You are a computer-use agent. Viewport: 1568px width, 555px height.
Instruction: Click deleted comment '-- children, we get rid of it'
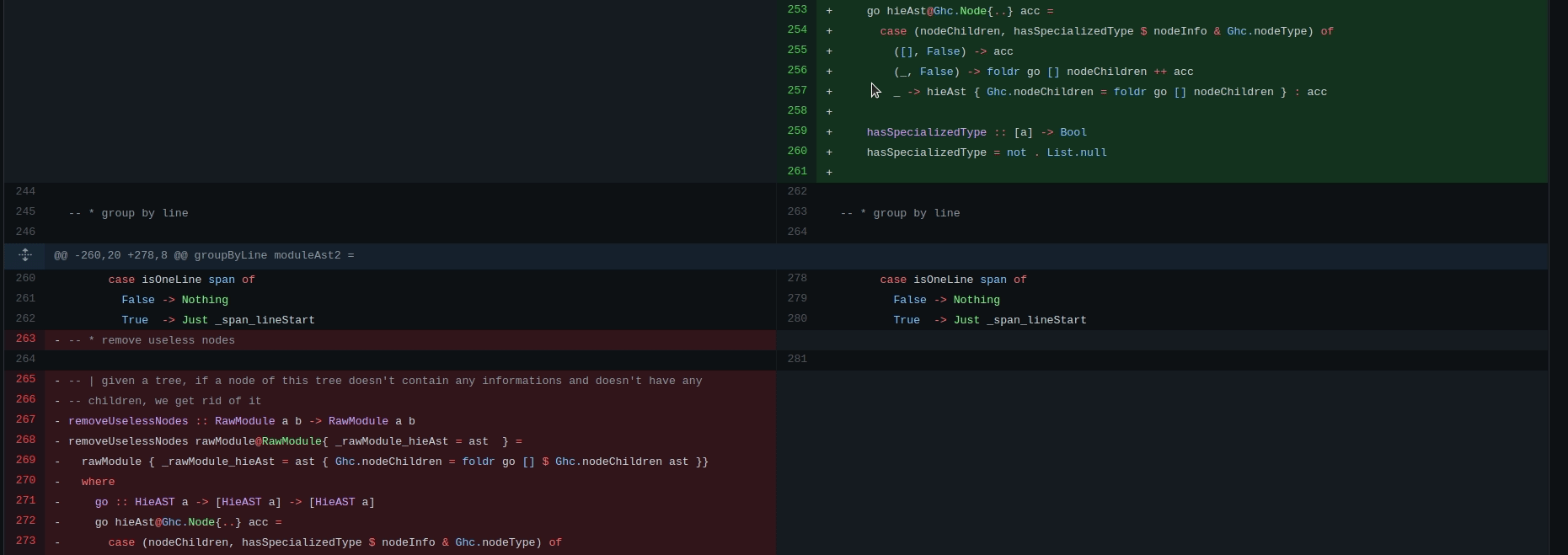pos(165,401)
